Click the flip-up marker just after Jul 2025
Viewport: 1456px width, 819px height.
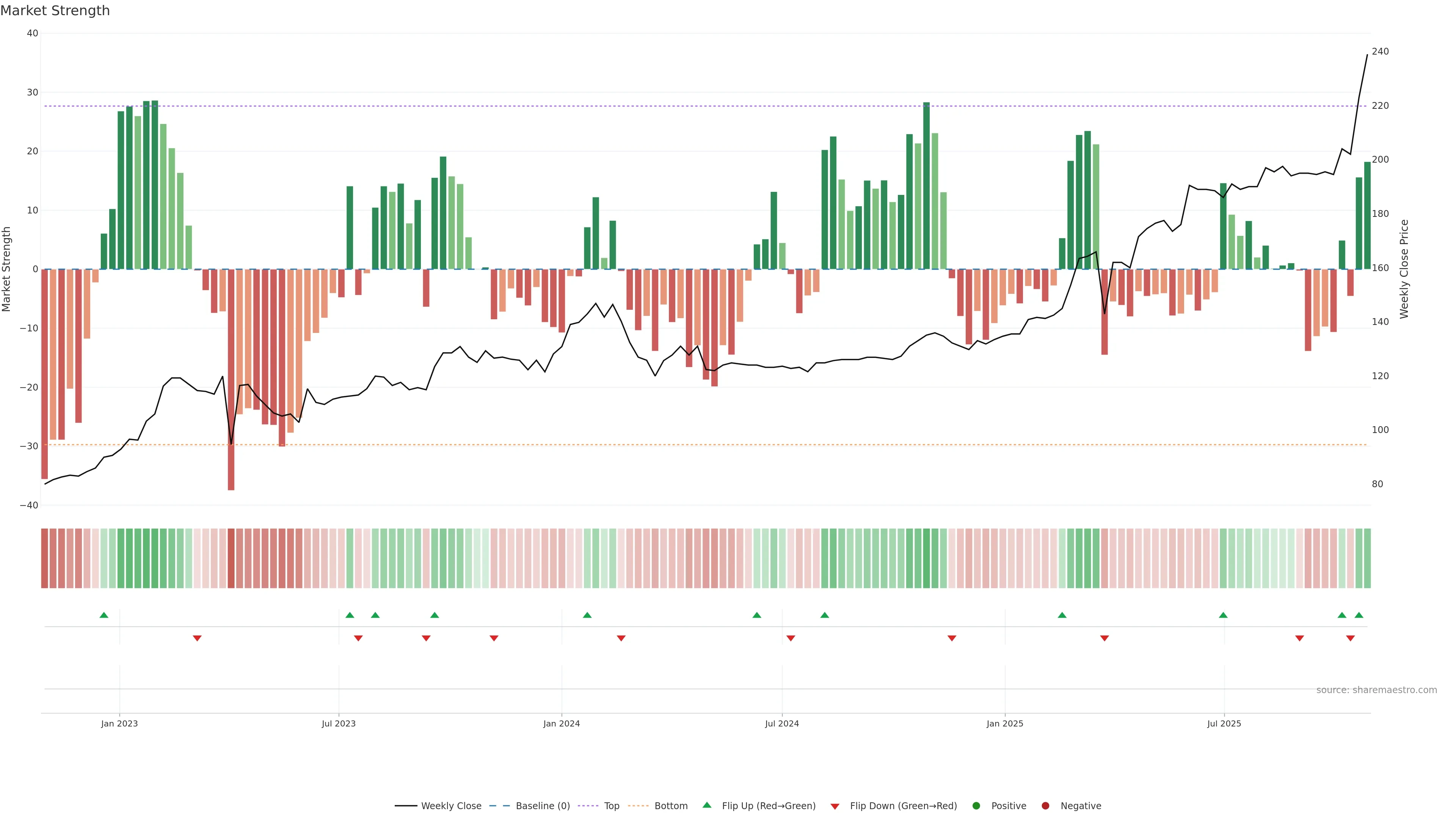point(1223,615)
